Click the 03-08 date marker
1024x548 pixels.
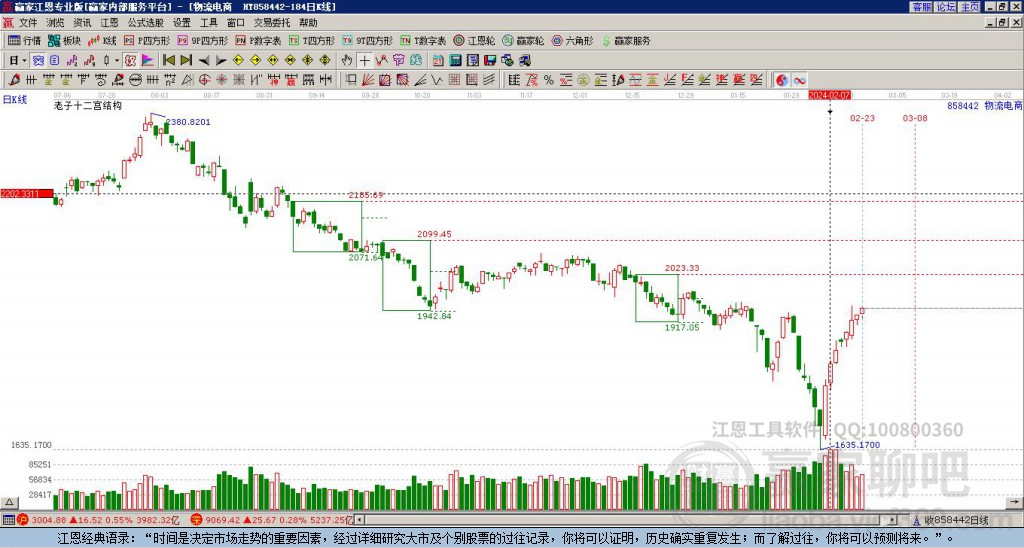click(915, 118)
